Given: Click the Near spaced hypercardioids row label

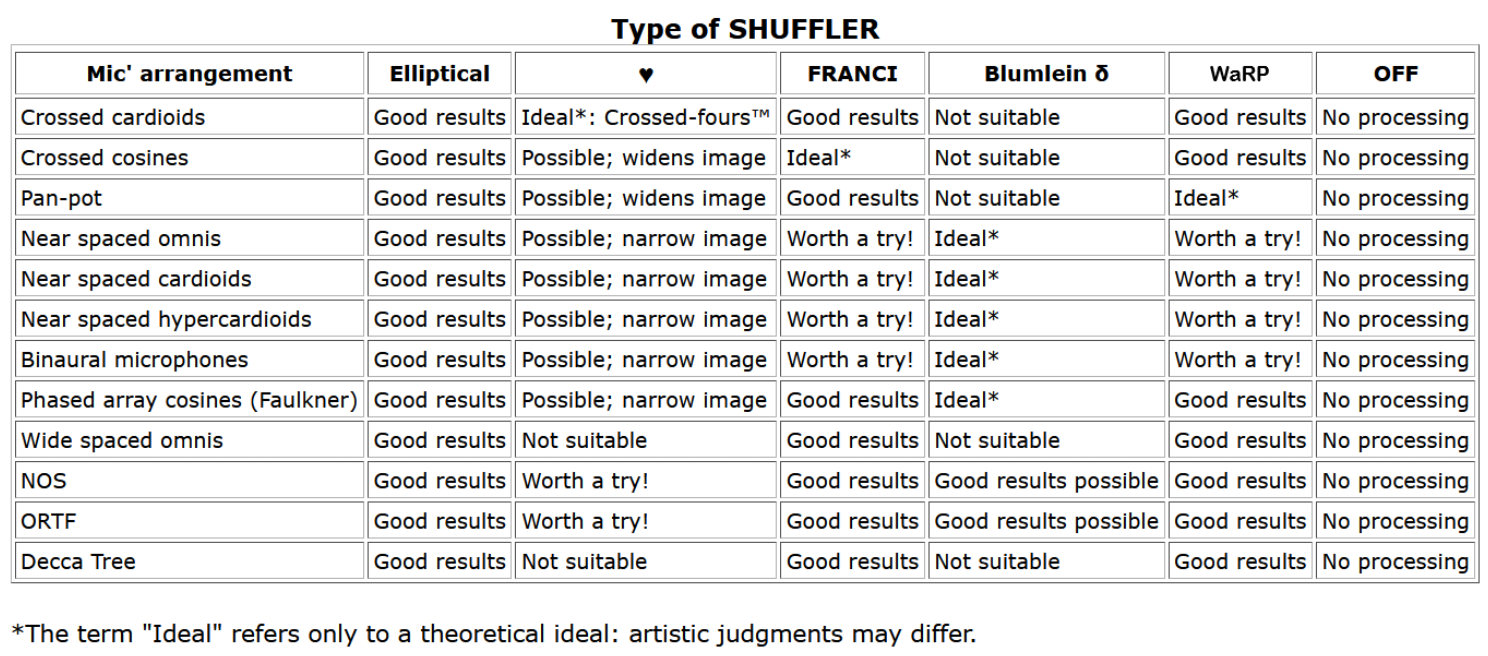Looking at the screenshot, I should [x=166, y=319].
